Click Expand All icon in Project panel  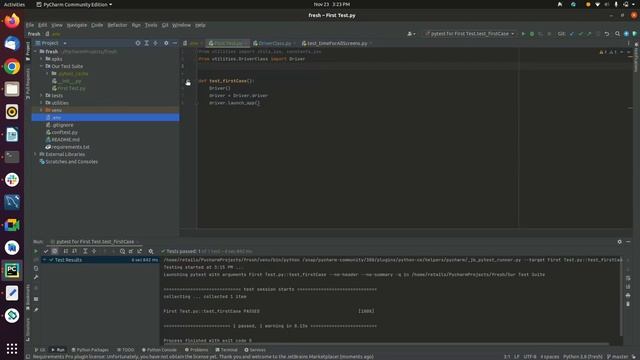pos(147,43)
